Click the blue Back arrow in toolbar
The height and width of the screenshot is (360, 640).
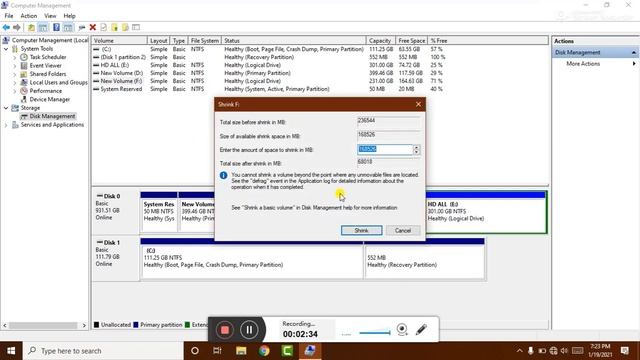click(x=6, y=27)
